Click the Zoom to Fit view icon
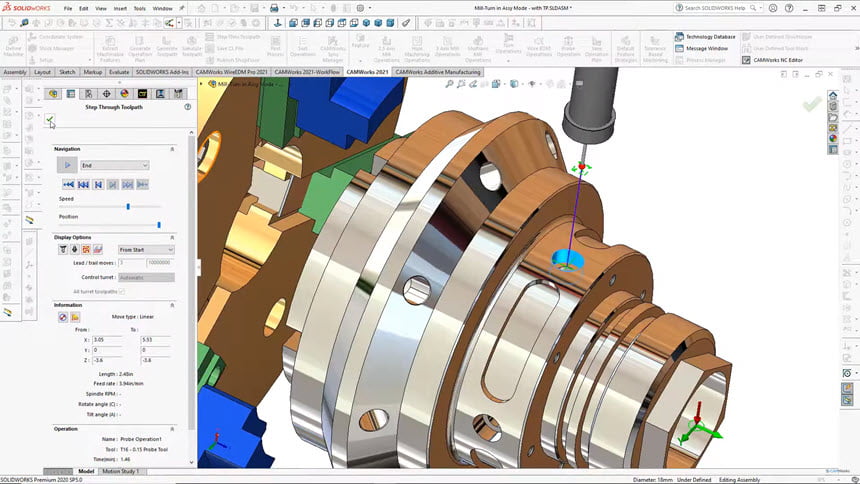This screenshot has width=860, height=484. tap(449, 84)
